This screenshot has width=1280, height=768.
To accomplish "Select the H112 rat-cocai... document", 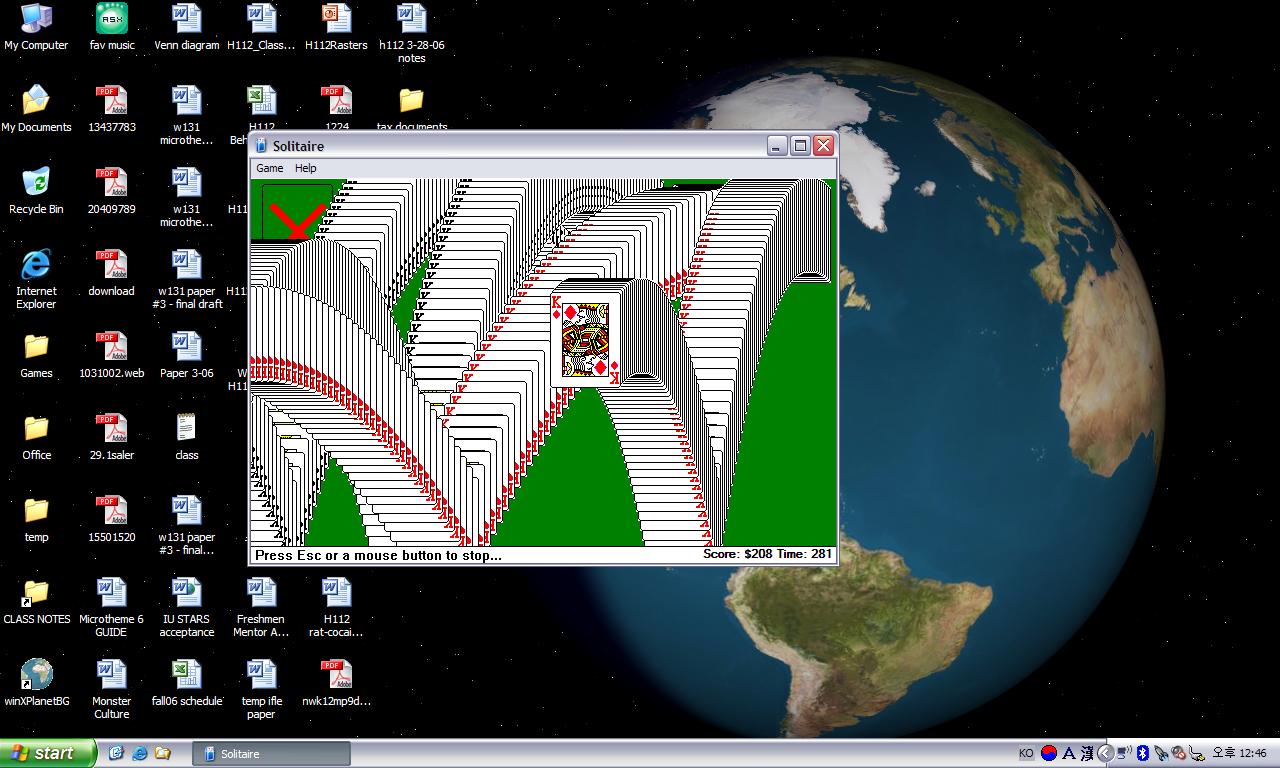I will 336,607.
